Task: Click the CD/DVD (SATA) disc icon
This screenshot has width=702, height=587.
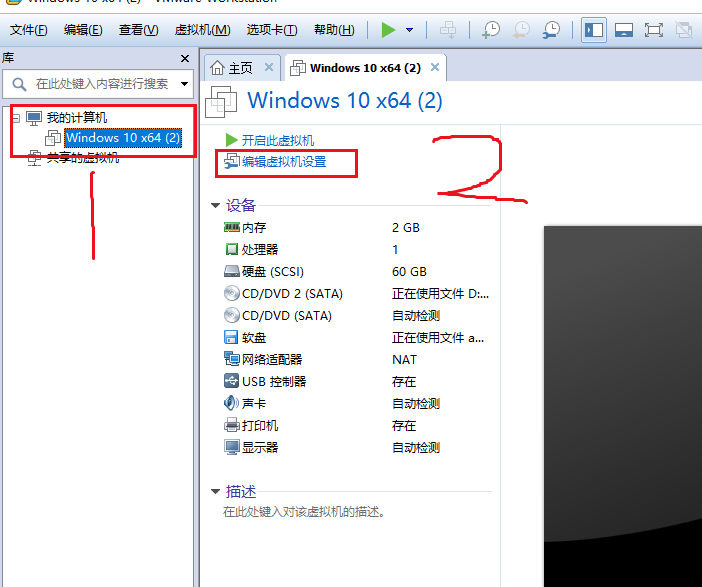Action: click(x=231, y=315)
